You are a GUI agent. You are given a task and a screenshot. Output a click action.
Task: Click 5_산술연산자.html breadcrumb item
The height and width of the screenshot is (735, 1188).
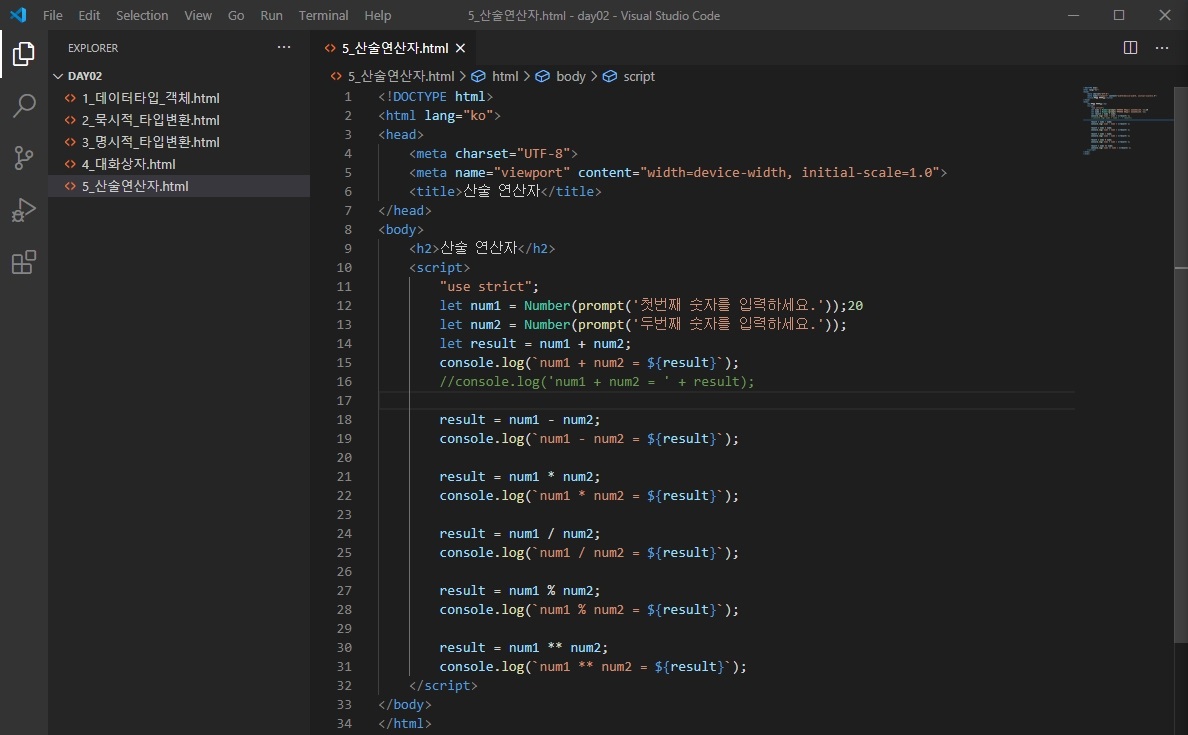click(401, 77)
